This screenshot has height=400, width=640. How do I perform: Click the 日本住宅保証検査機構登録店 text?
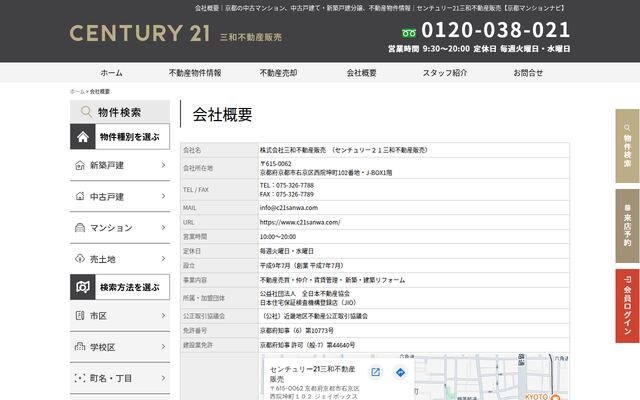pos(308,302)
